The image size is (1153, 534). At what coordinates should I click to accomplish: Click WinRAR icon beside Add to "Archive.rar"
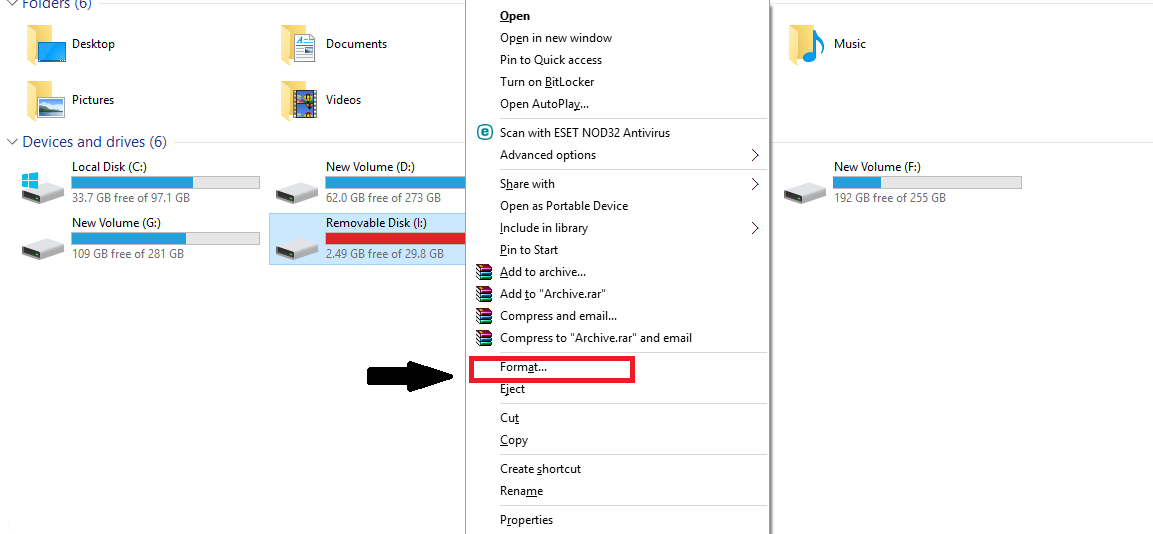[x=483, y=294]
